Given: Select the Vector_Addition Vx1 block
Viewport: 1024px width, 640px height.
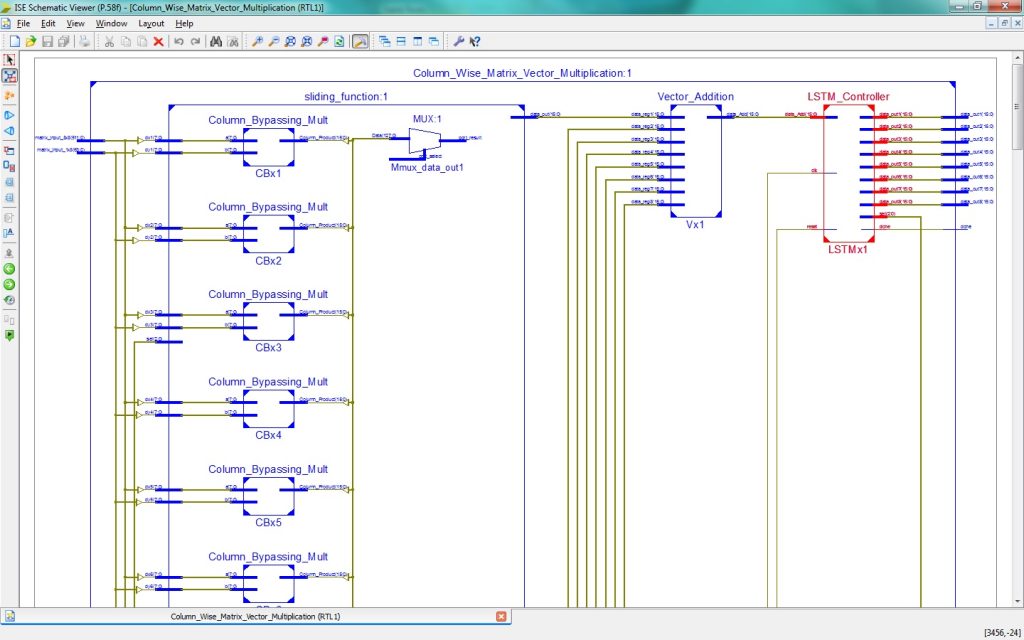Looking at the screenshot, I should tap(695, 160).
